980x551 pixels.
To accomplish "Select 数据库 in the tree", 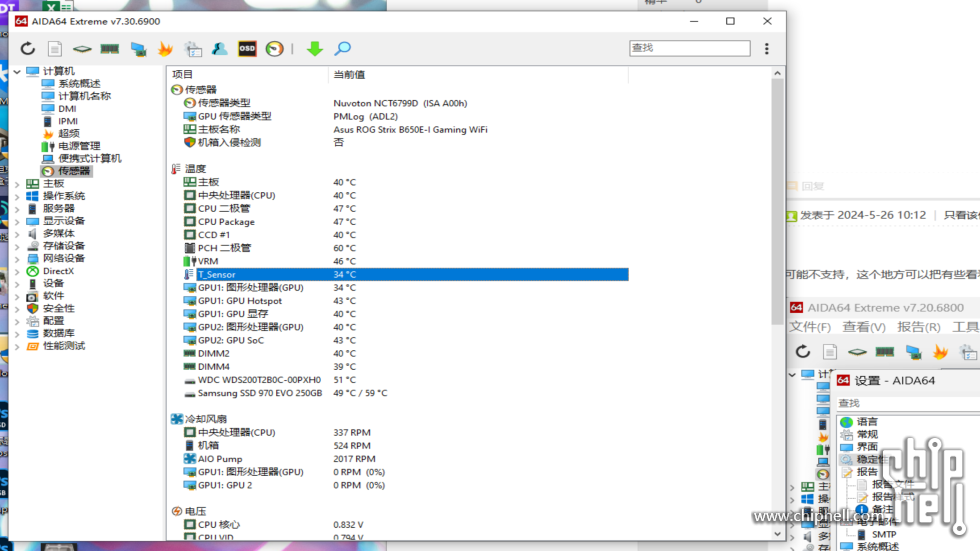I will click(59, 334).
